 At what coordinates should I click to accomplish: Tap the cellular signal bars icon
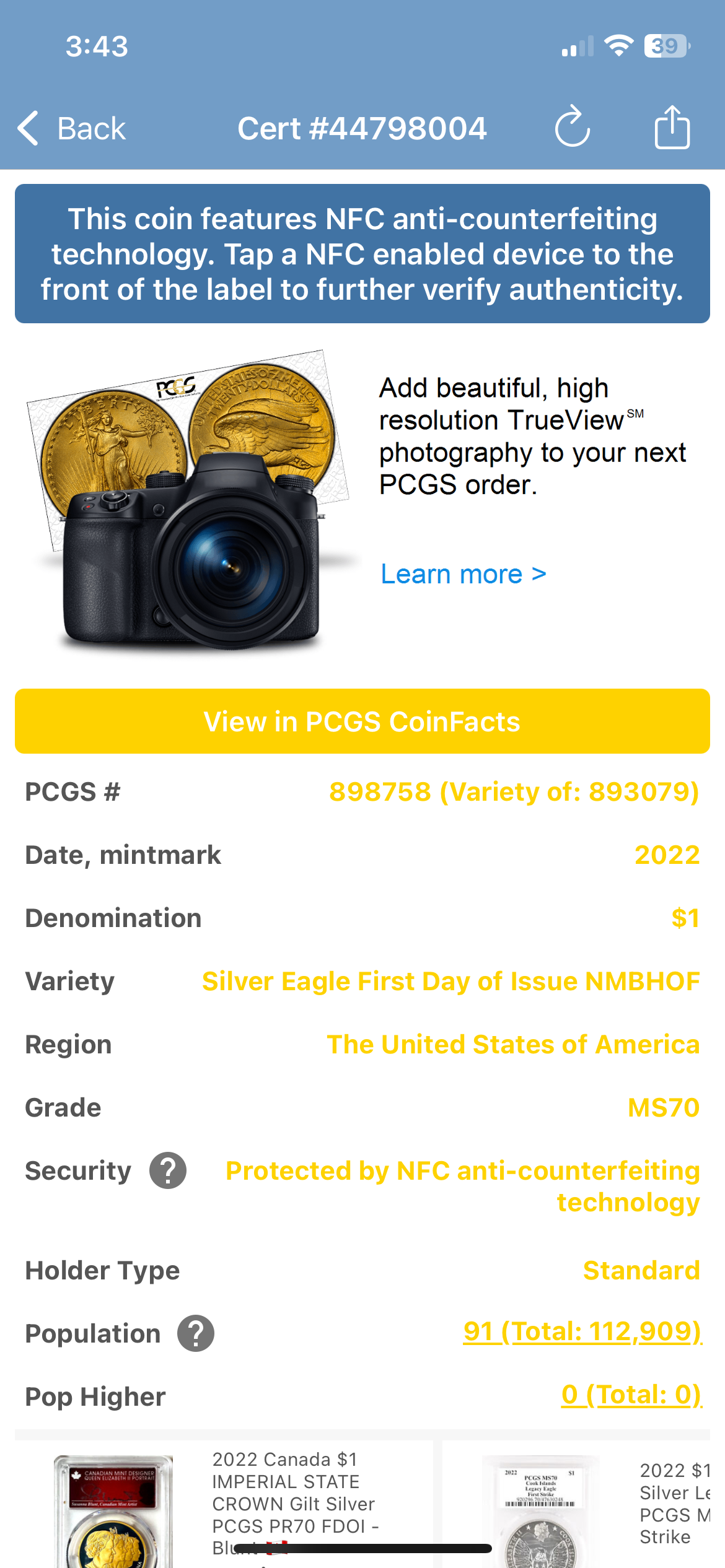(x=578, y=47)
